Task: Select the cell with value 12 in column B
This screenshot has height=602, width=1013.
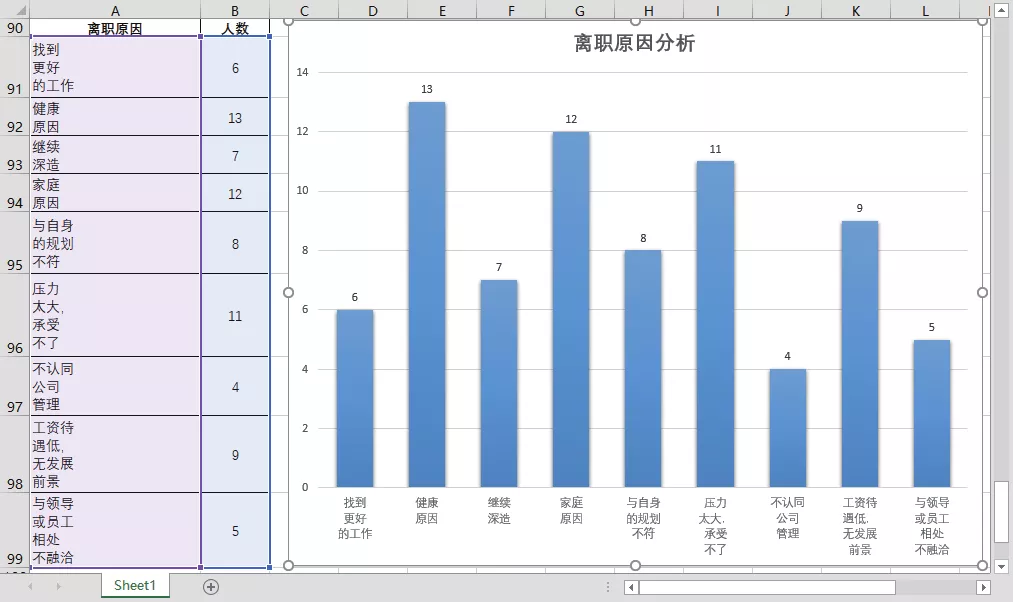Action: [x=235, y=193]
